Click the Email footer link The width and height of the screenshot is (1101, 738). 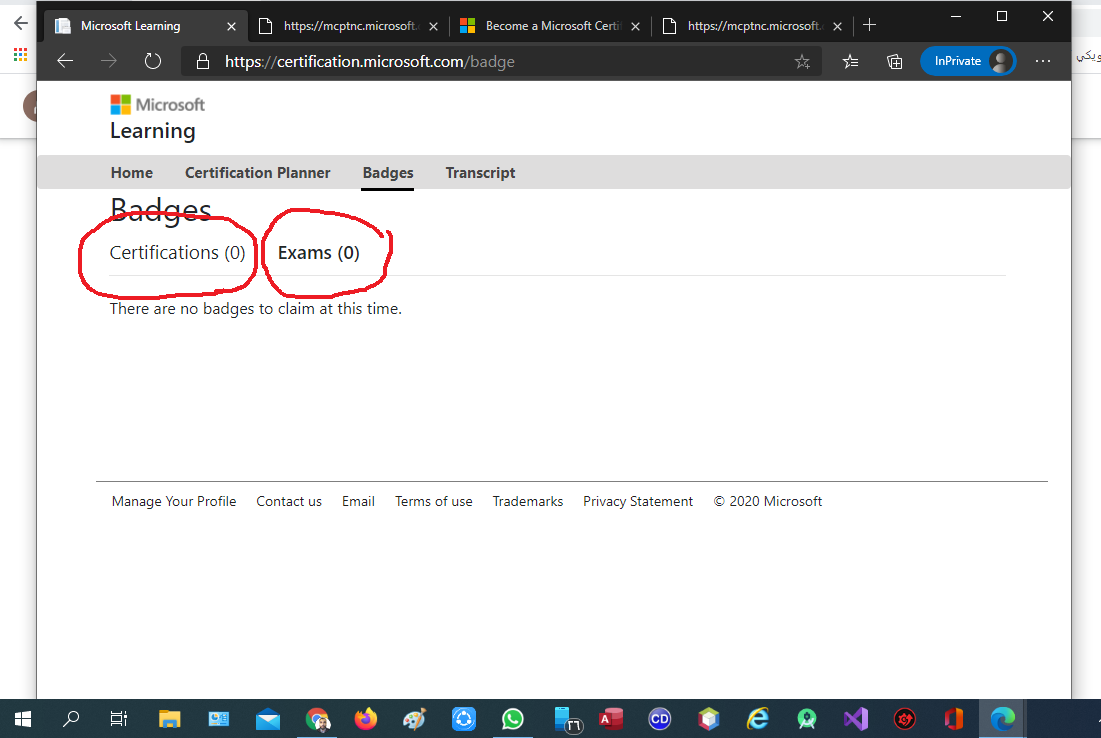tap(358, 501)
